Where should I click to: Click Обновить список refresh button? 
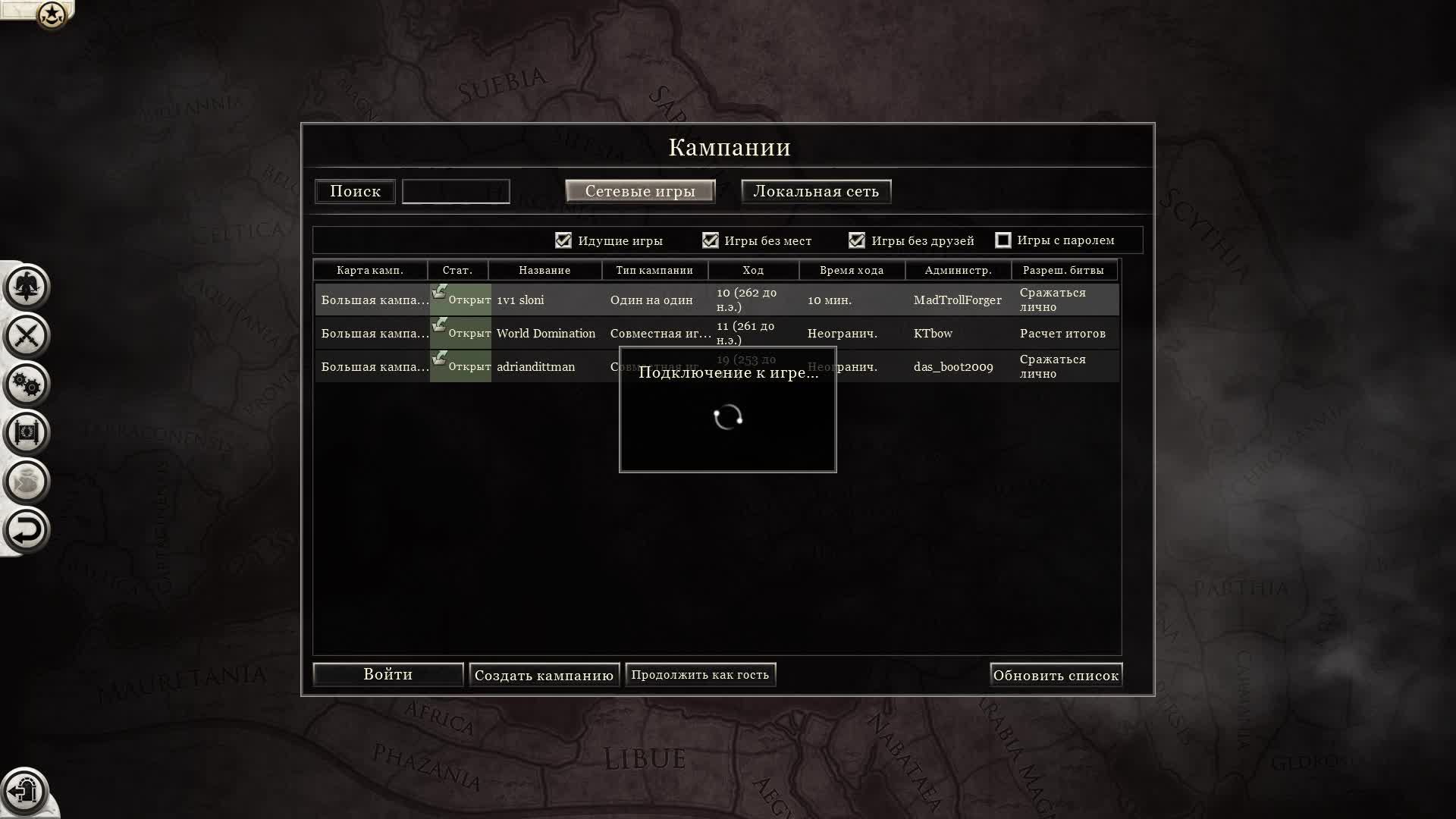click(1056, 675)
